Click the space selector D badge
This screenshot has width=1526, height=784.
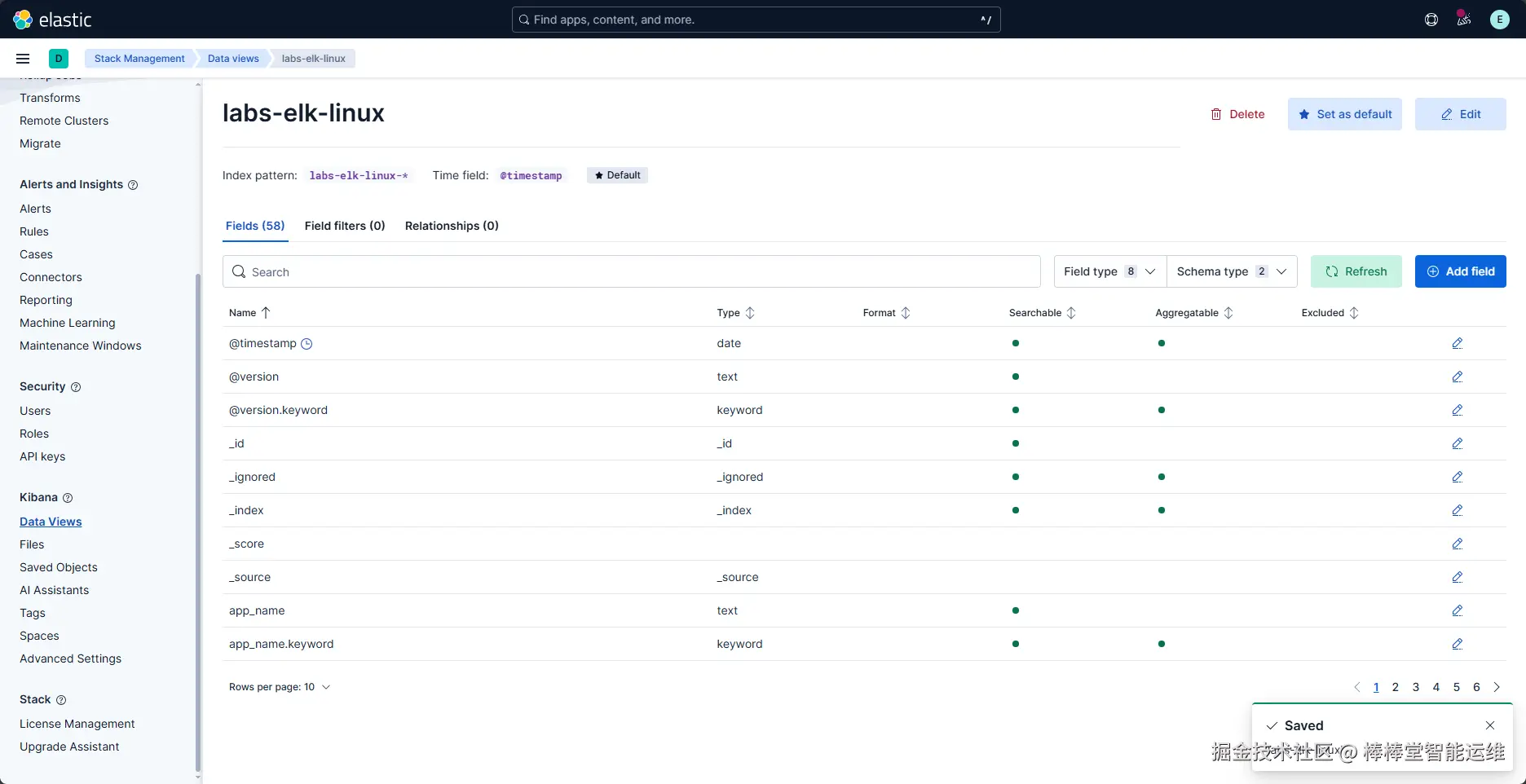[x=59, y=59]
